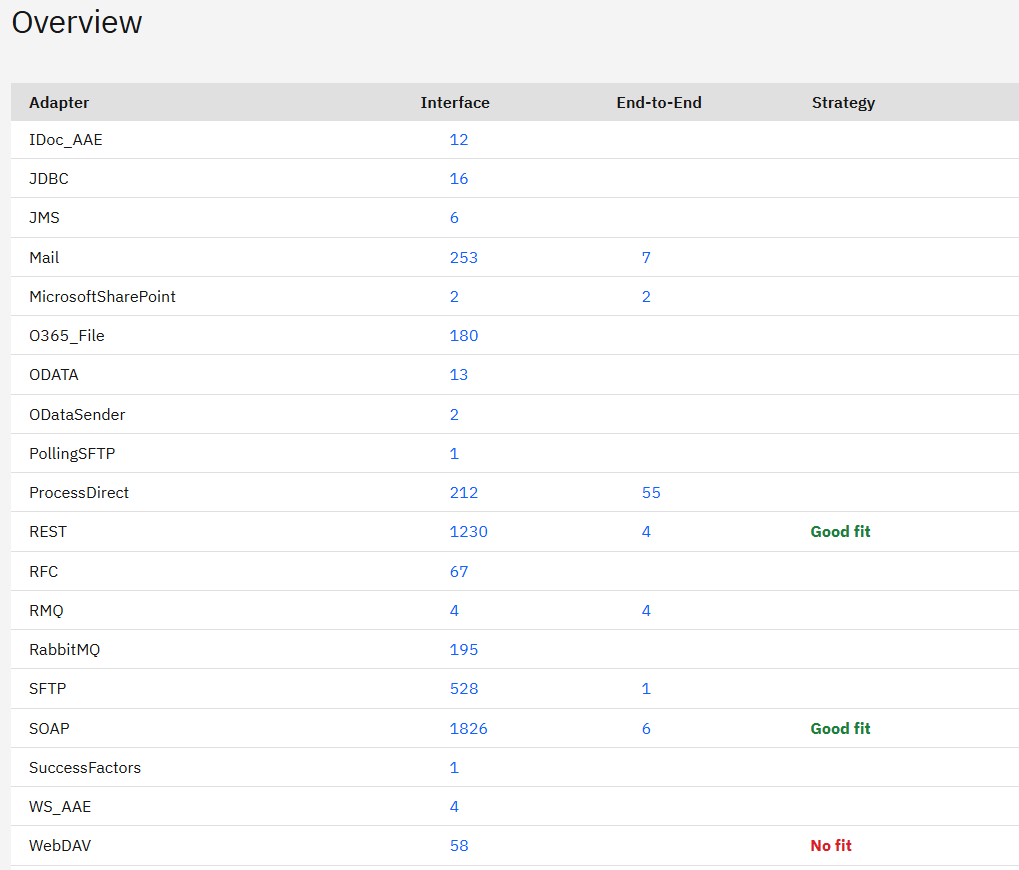Viewport: 1019px width, 870px height.
Task: Open the IDoc_AAE interface count 12
Action: pos(459,140)
